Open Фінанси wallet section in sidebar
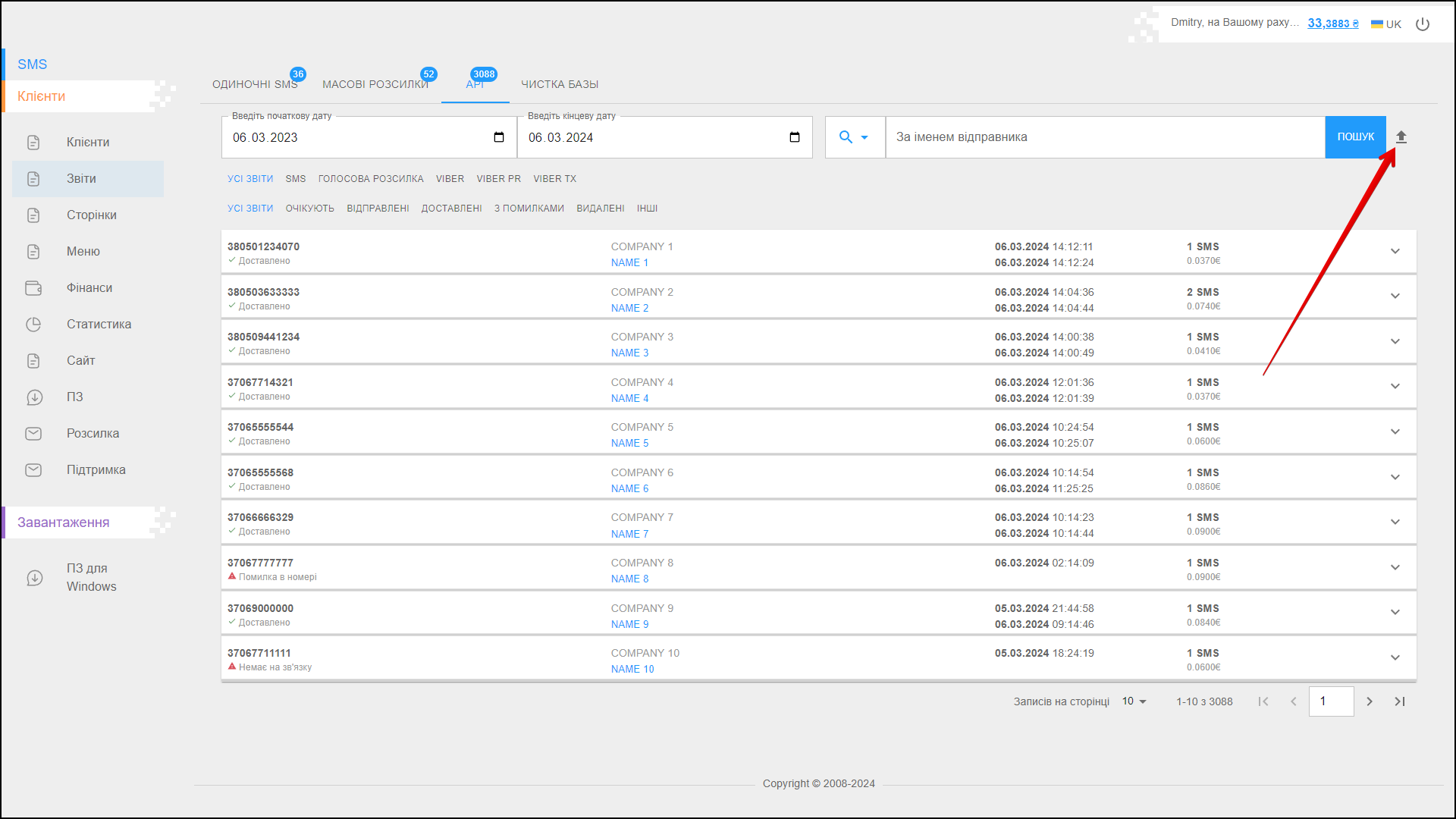 point(89,288)
